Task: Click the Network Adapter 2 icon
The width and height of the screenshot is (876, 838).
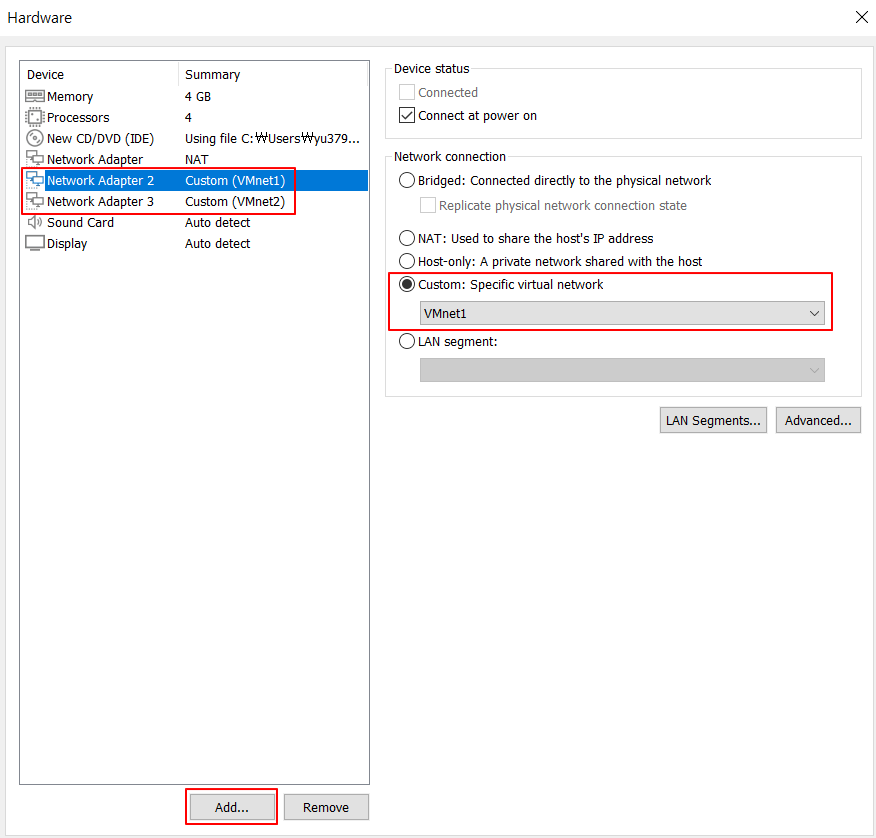Action: [35, 180]
